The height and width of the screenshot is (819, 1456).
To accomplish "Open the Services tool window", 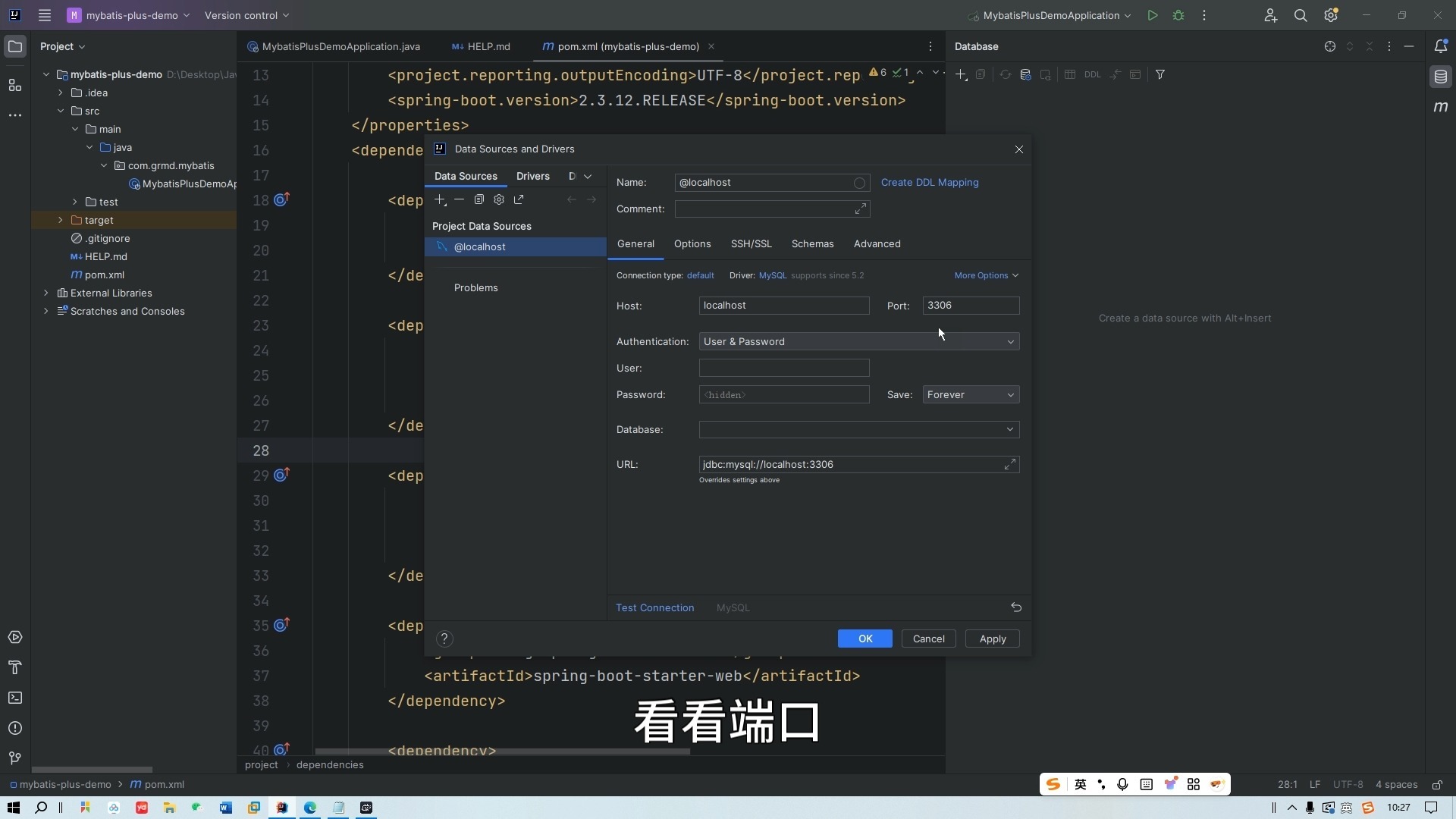I will tap(15, 637).
